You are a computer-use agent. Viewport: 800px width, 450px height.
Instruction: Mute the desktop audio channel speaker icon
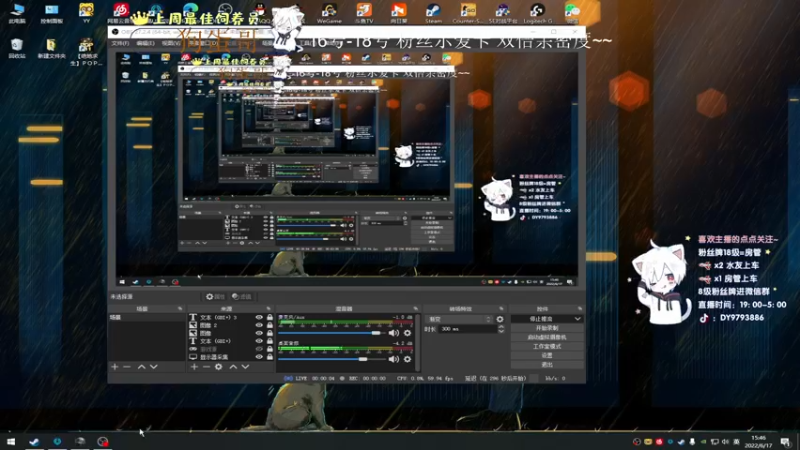click(x=394, y=359)
